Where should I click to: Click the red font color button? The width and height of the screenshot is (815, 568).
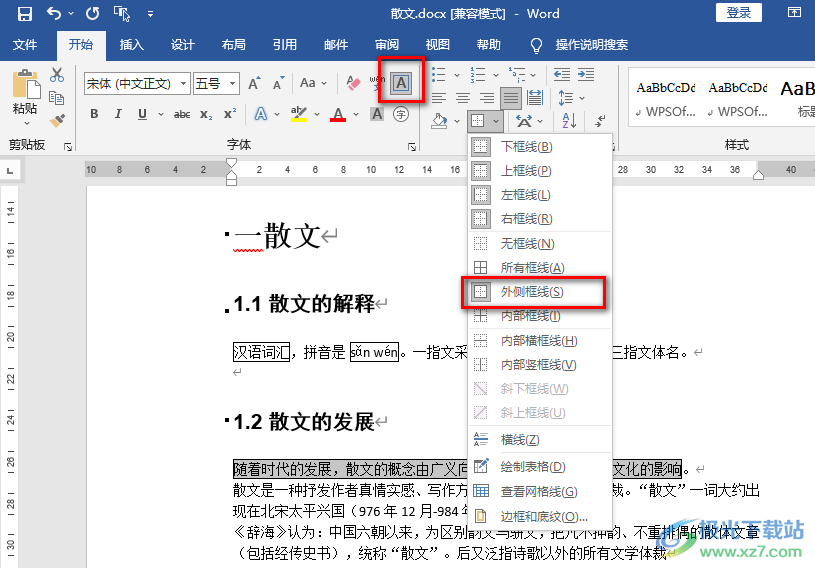click(x=338, y=114)
